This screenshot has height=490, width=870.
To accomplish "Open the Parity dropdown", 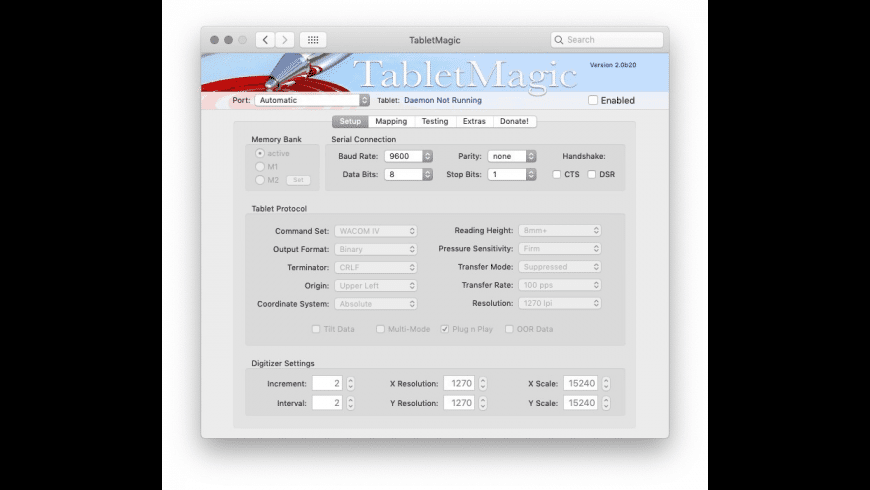I will [512, 156].
